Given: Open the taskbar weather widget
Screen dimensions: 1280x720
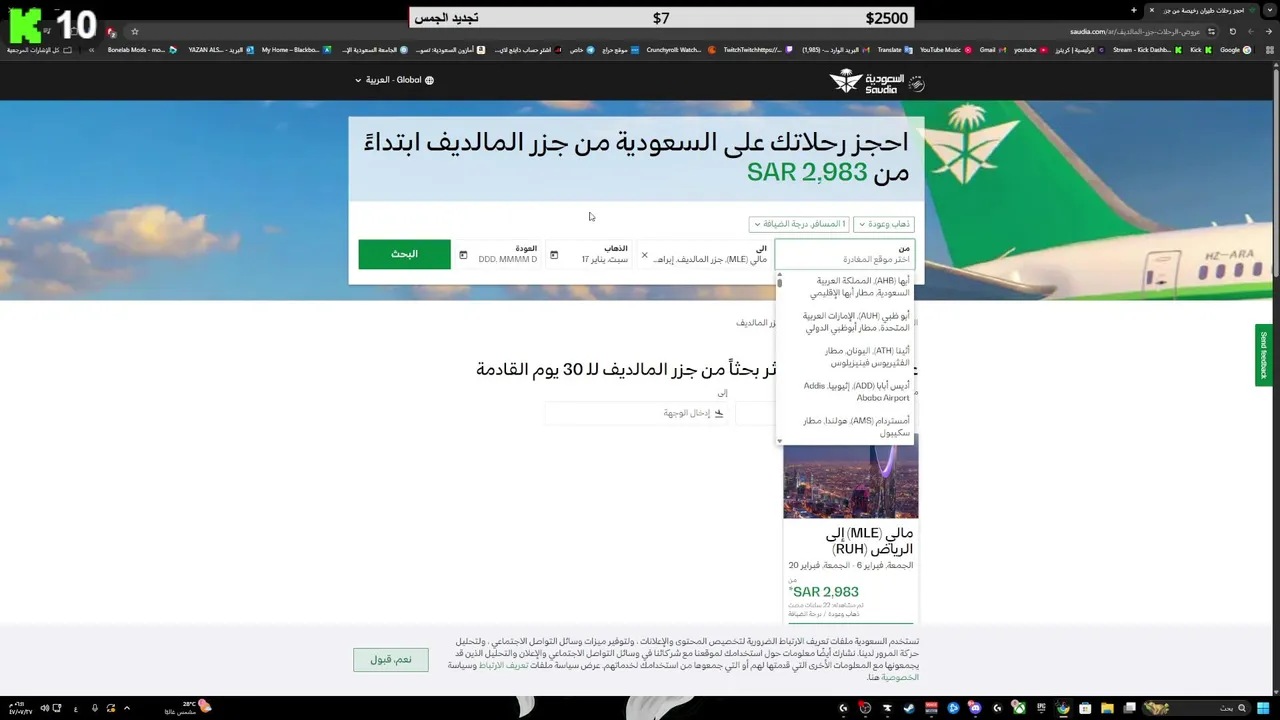Looking at the screenshot, I should click(x=190, y=708).
